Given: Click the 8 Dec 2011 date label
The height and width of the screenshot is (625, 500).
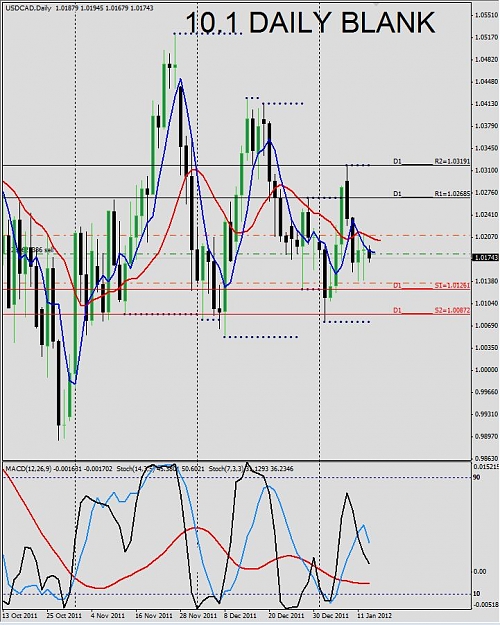Looking at the screenshot, I should point(240,615).
